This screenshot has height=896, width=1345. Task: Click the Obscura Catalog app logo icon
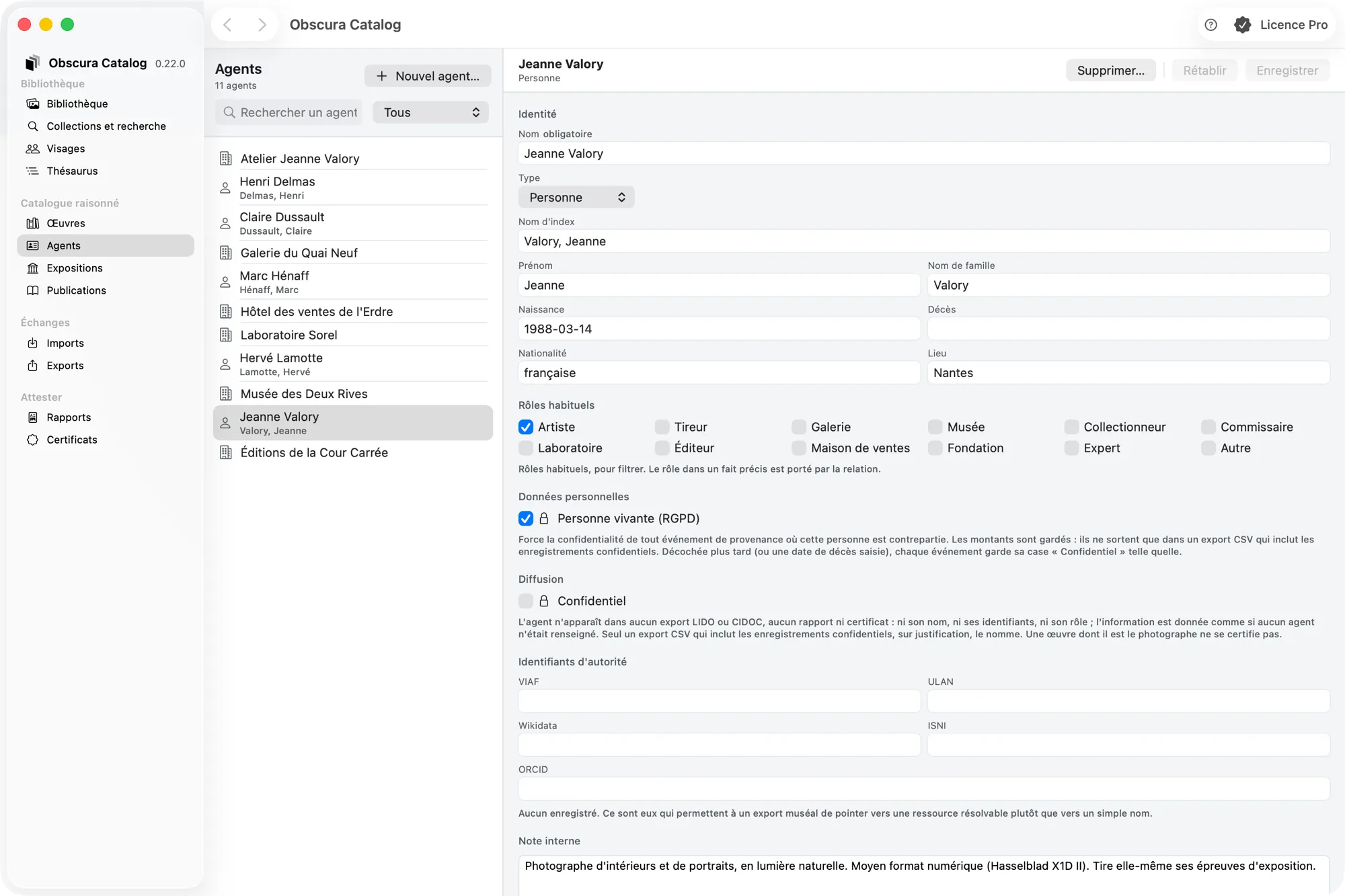pyautogui.click(x=32, y=63)
